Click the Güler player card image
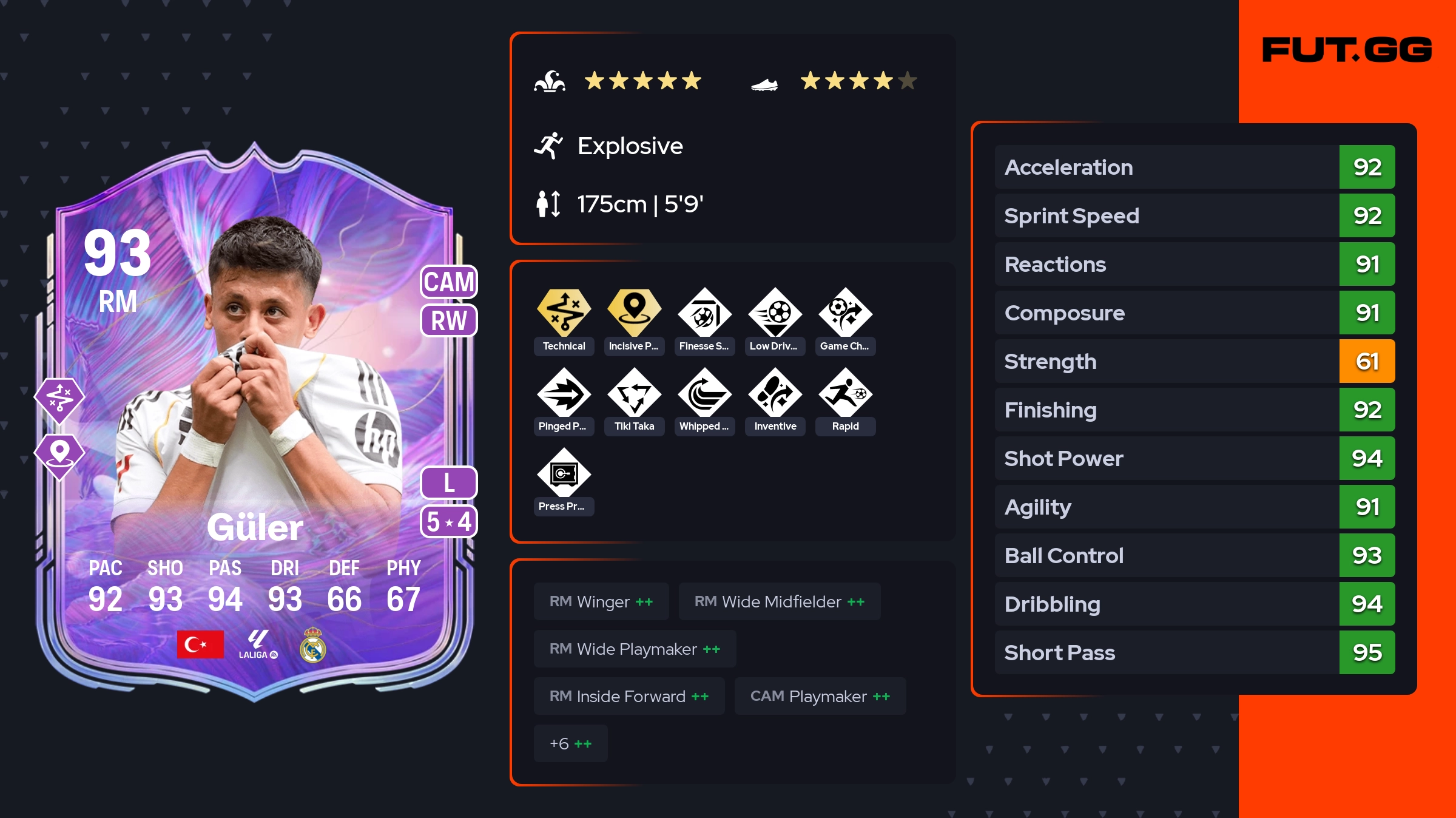The image size is (1456, 818). click(x=255, y=423)
